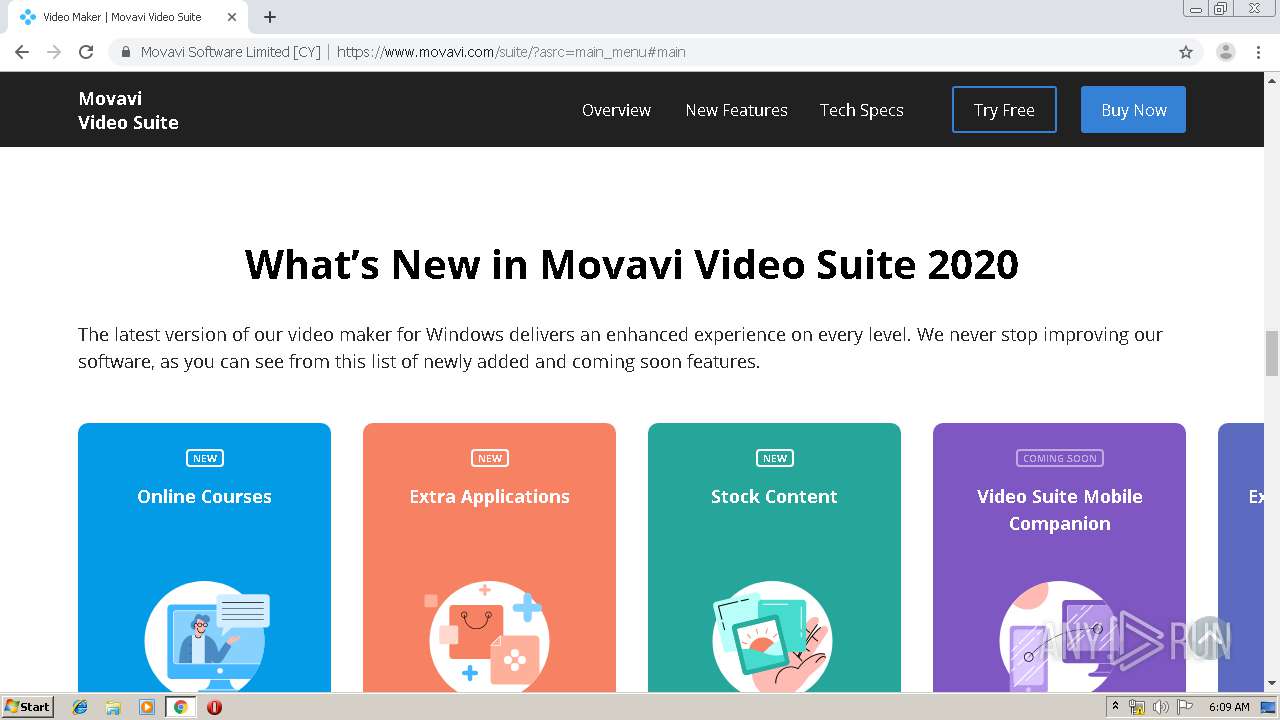Screen dimensions: 1280x720
Task: Click the NEW badge on Stock Content
Action: (775, 458)
